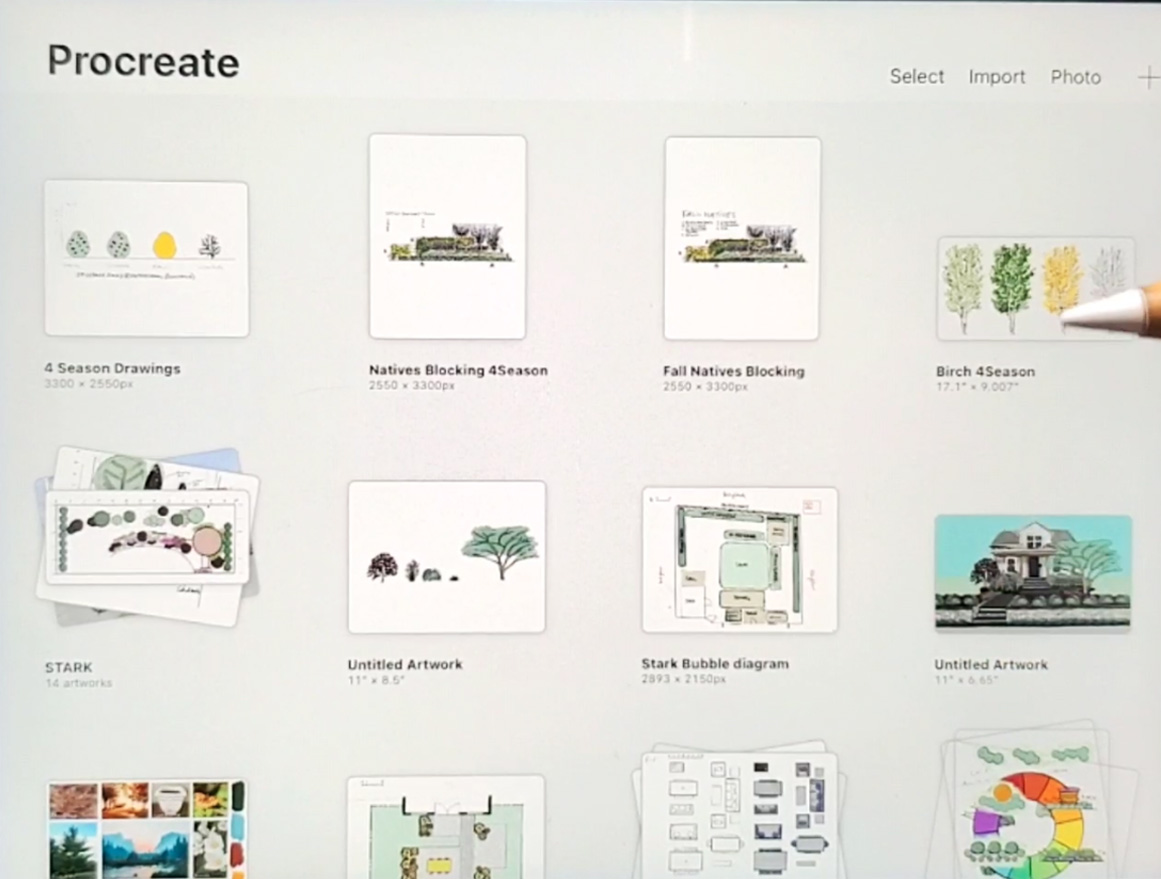This screenshot has width=1161, height=879.
Task: Tap the STARK stack name label
Action: pos(68,667)
